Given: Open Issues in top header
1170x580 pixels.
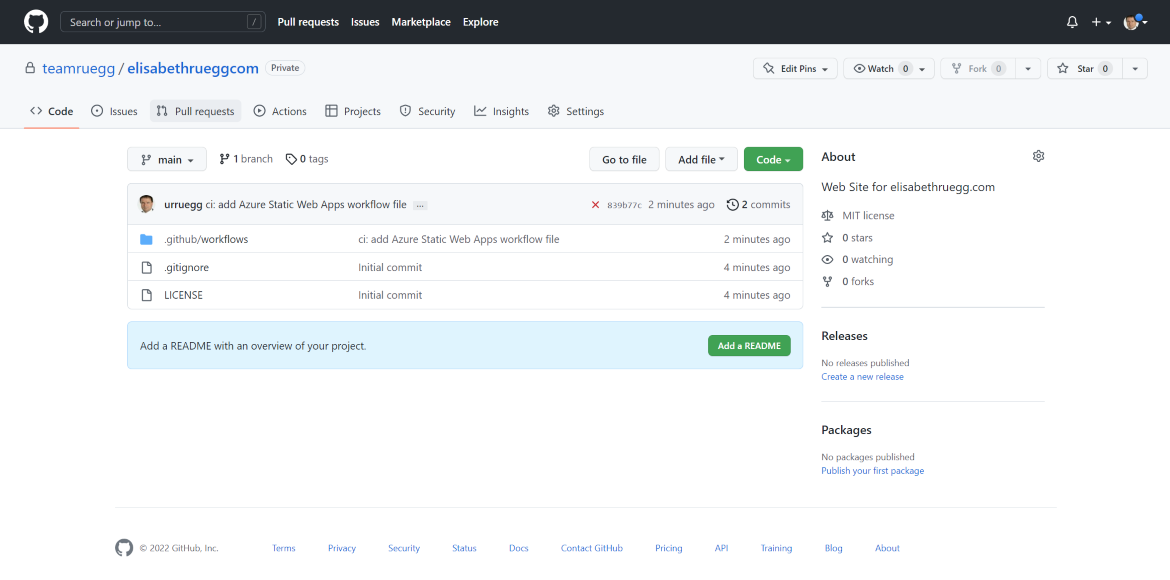Looking at the screenshot, I should pyautogui.click(x=365, y=22).
